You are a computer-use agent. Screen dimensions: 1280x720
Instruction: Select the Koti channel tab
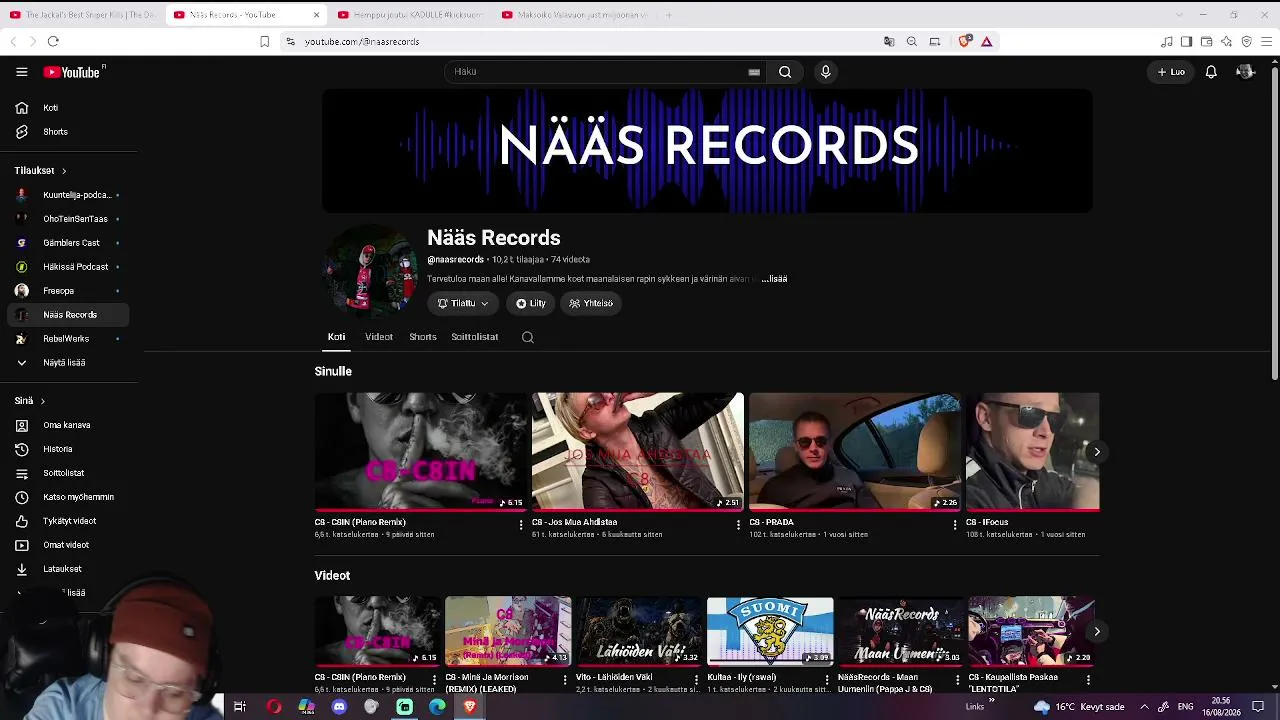coord(336,337)
